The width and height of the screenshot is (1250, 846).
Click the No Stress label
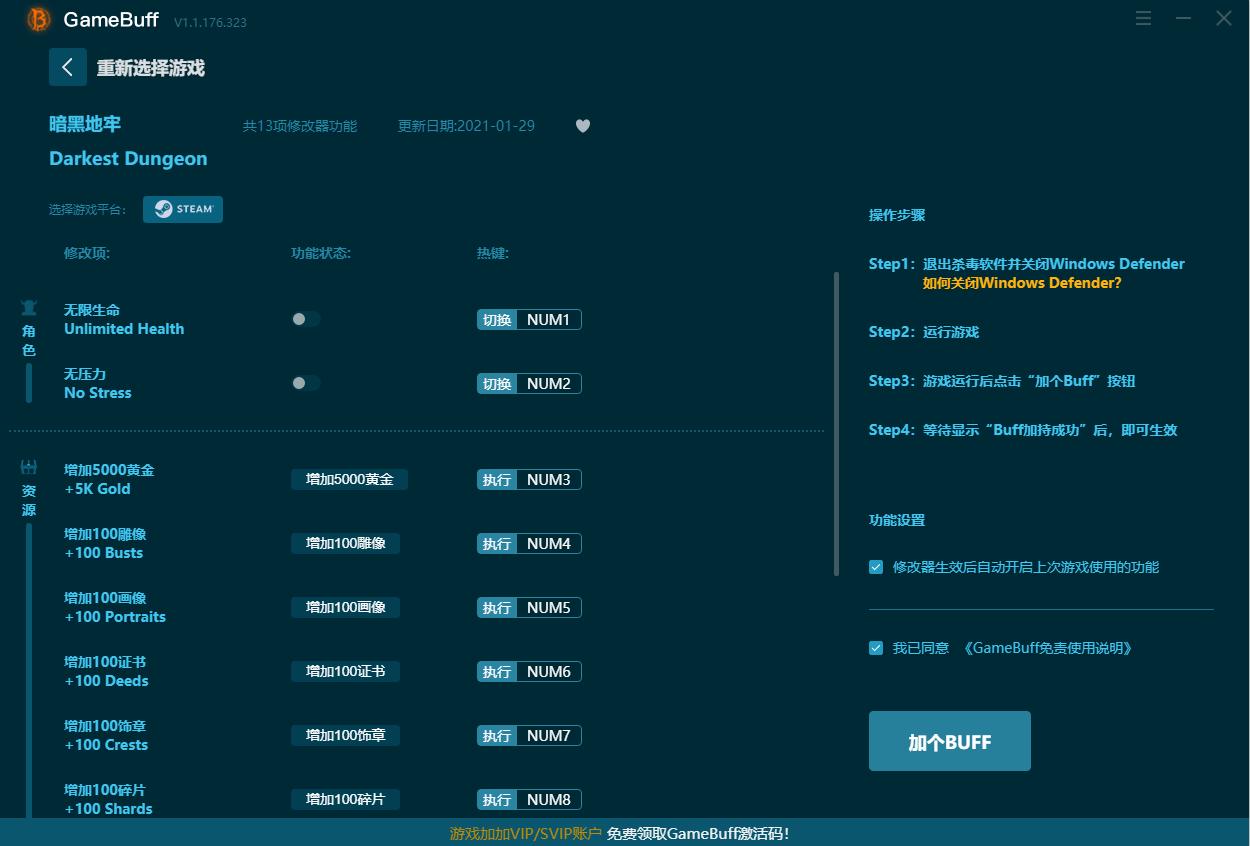98,393
